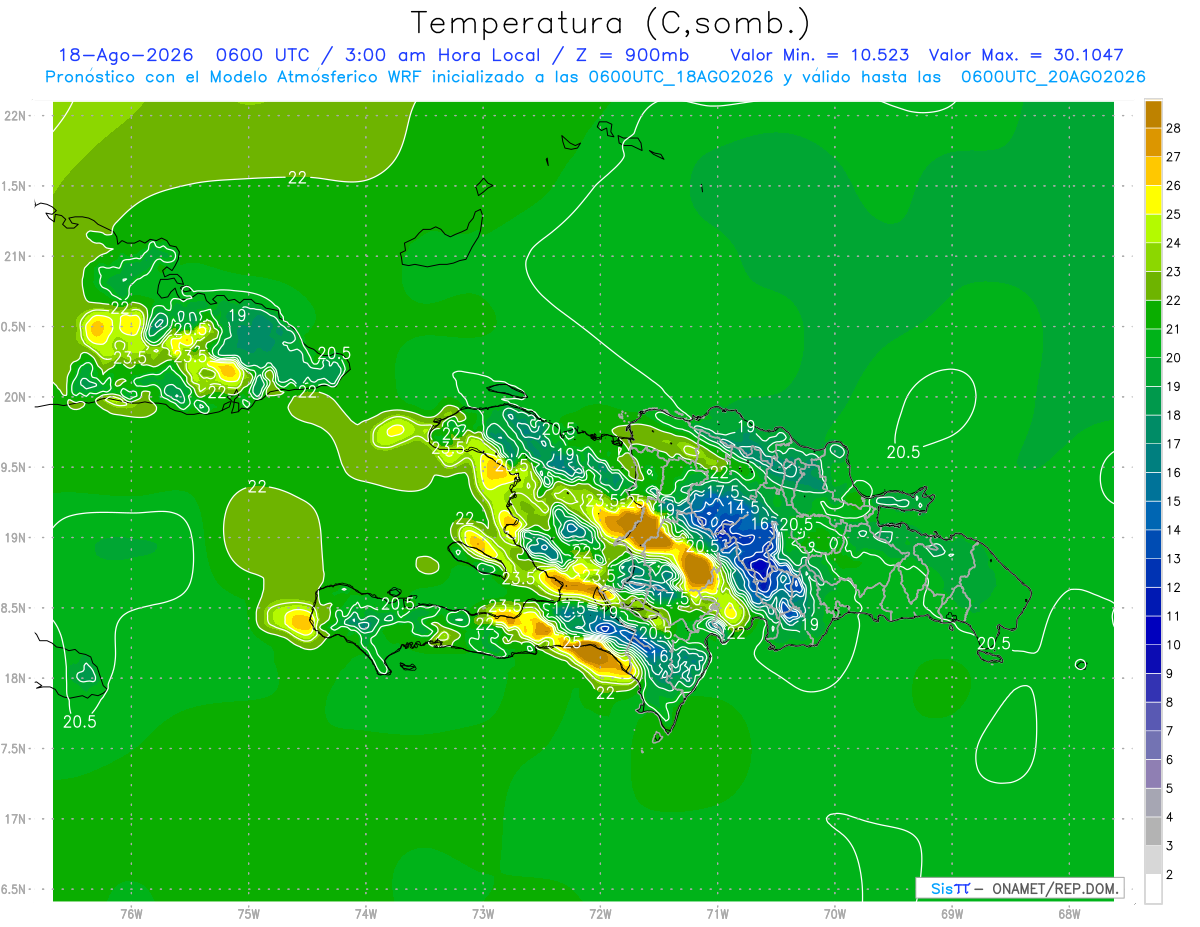
Task: Click the 73W longitude axis label
Action: tap(482, 914)
